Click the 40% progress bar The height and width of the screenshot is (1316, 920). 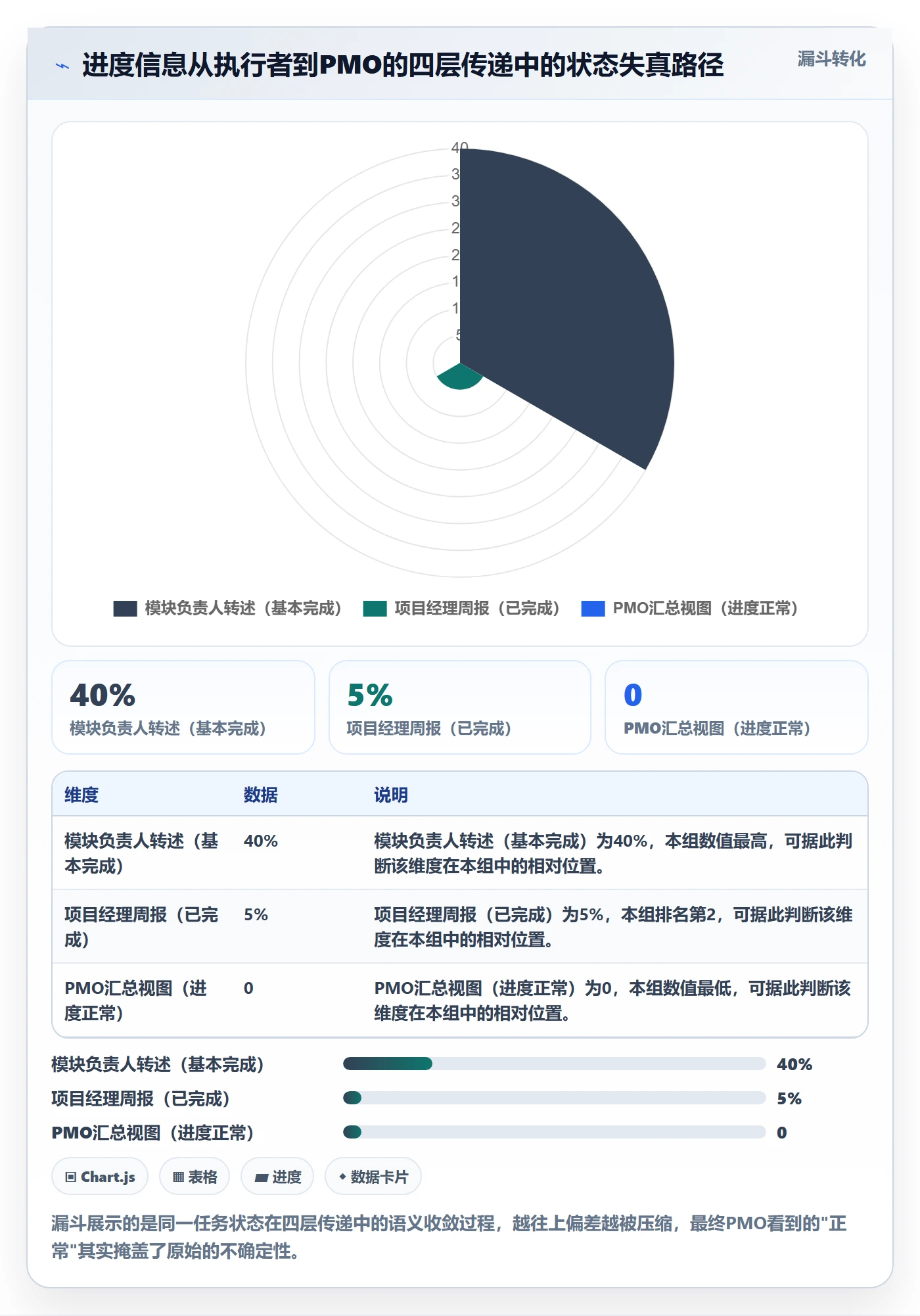point(555,1064)
